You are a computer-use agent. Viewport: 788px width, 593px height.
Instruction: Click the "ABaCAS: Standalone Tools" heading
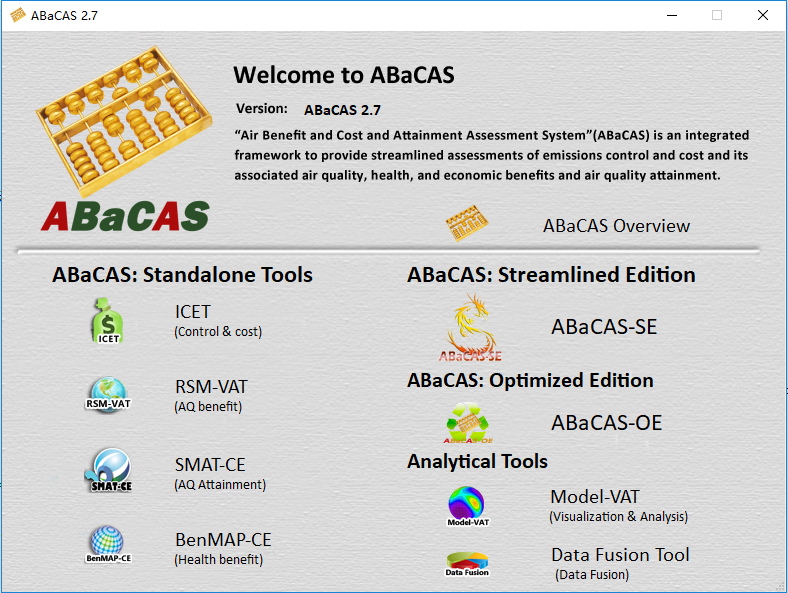pos(182,274)
